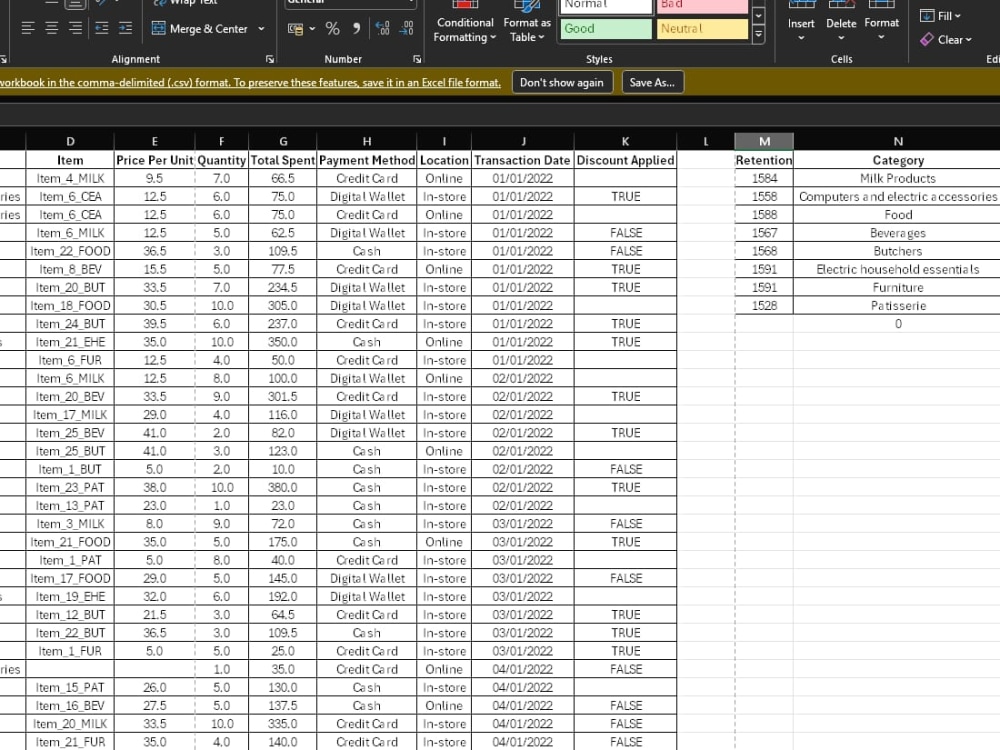Image resolution: width=1000 pixels, height=750 pixels.
Task: Apply Good cell style
Action: [606, 29]
